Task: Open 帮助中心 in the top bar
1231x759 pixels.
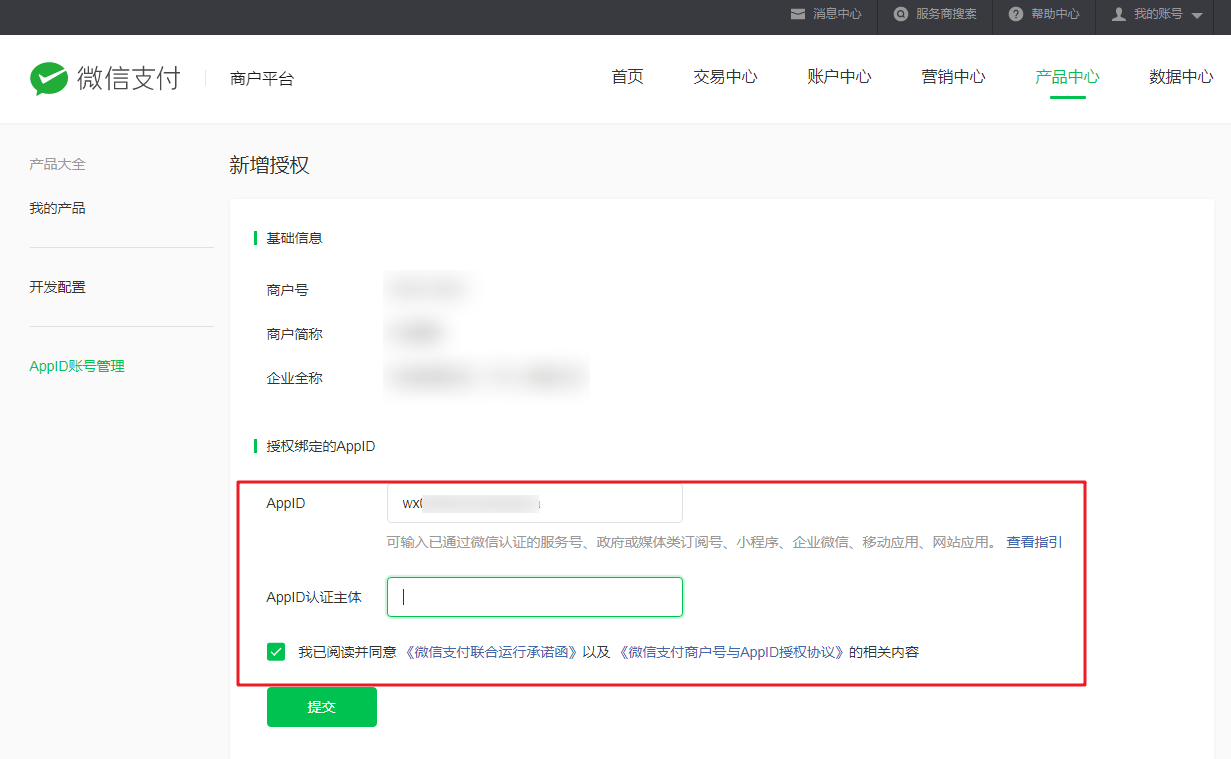Action: pos(1055,14)
